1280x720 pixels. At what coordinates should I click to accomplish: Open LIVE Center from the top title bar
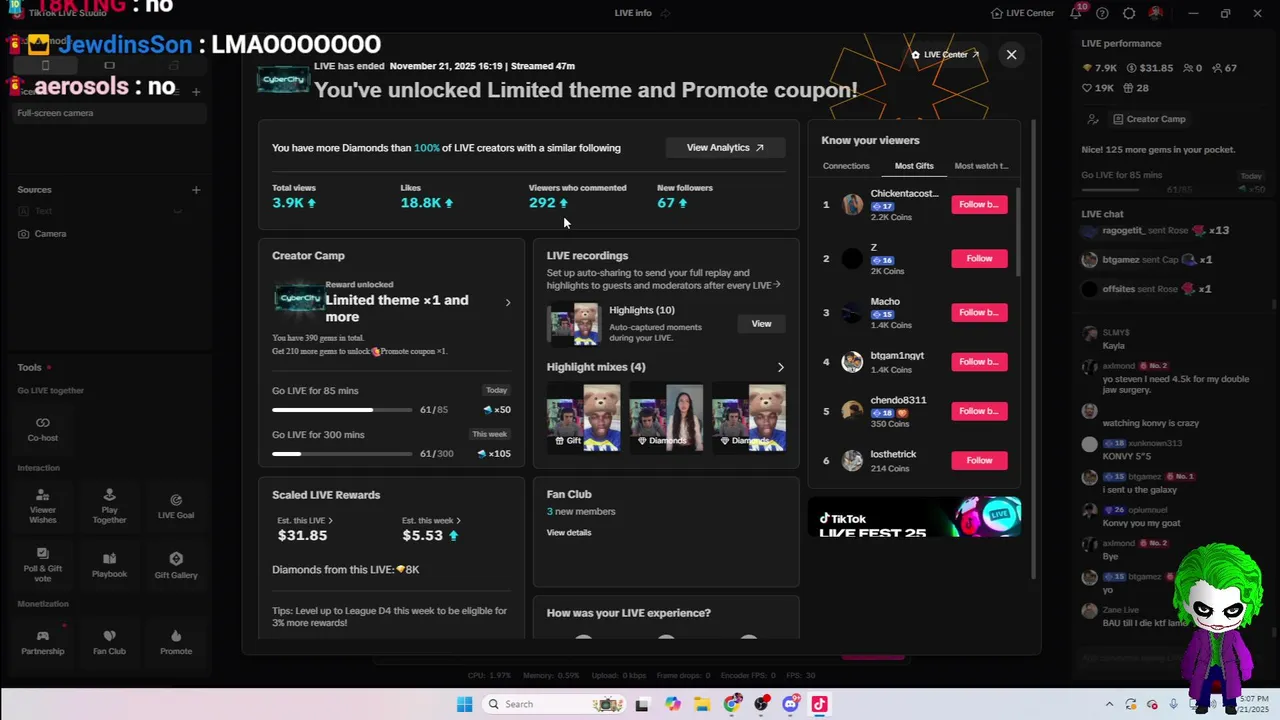pos(1022,13)
